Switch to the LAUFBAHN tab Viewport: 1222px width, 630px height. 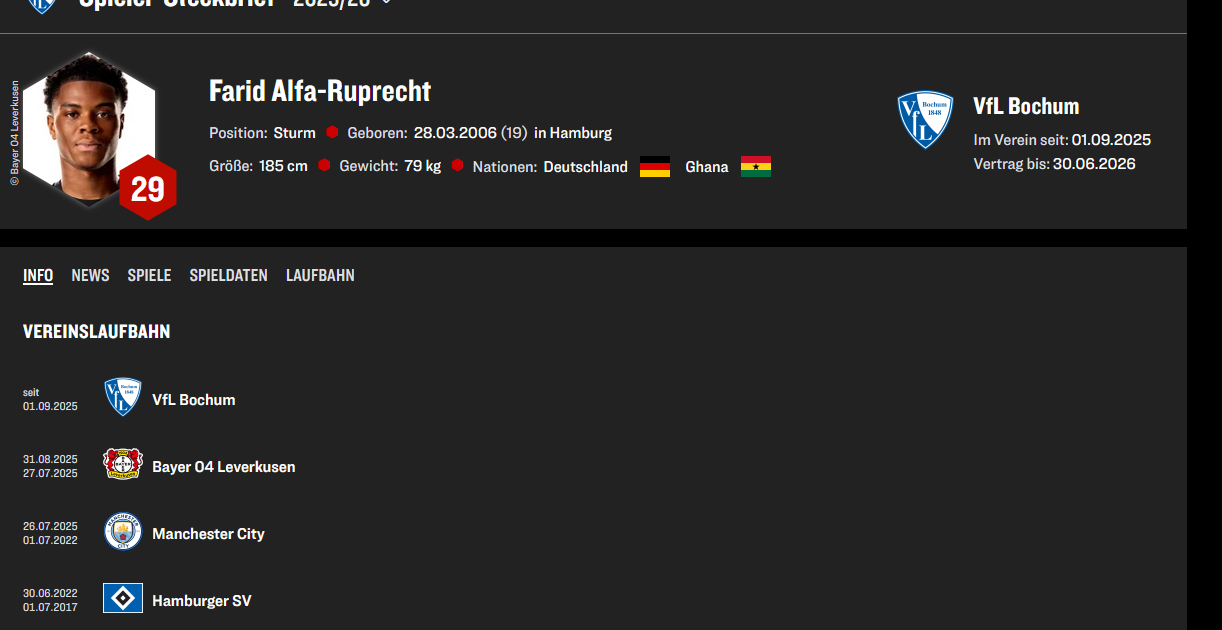(x=320, y=275)
